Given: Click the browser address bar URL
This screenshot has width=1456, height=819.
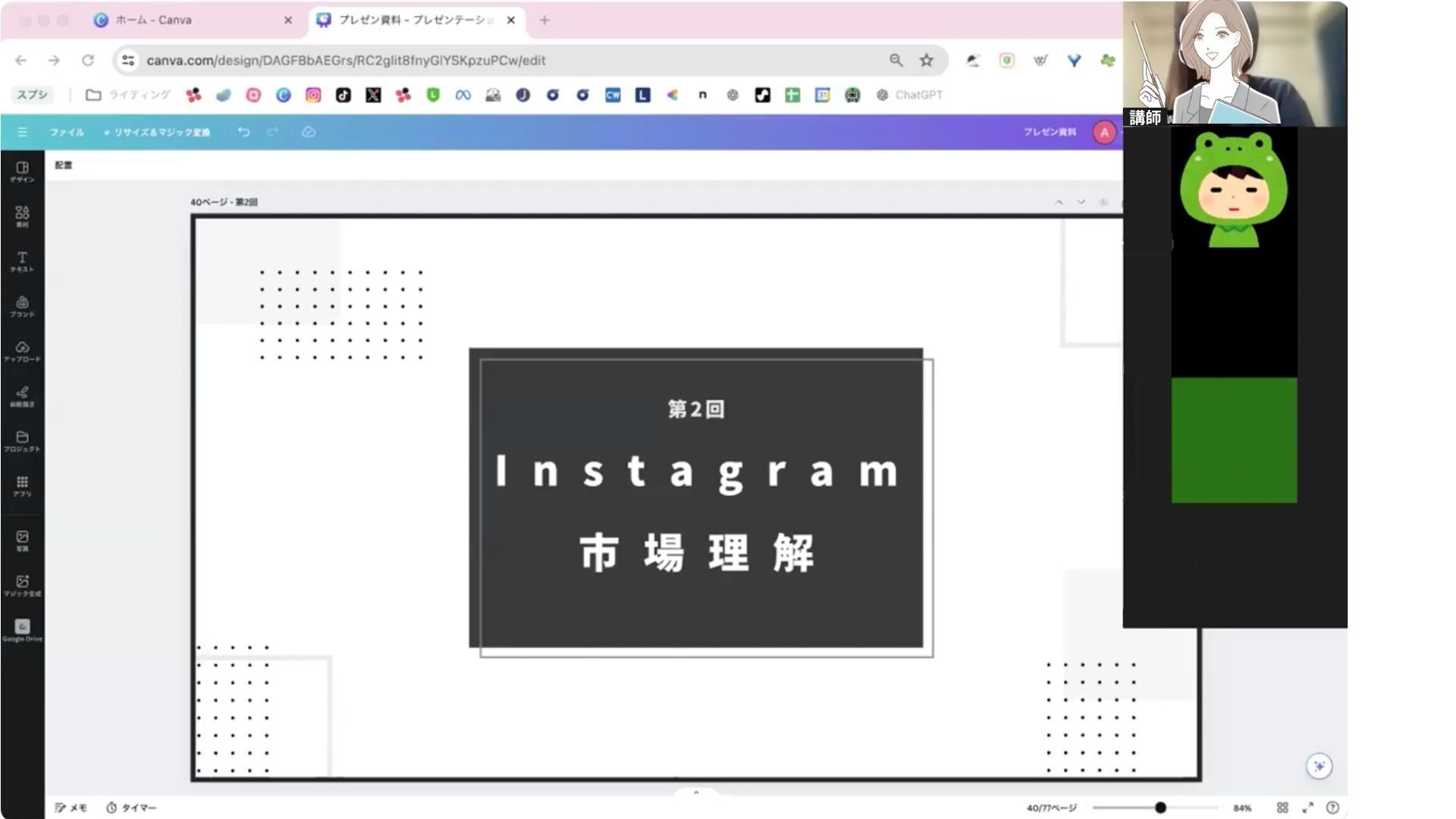Looking at the screenshot, I should [x=346, y=60].
